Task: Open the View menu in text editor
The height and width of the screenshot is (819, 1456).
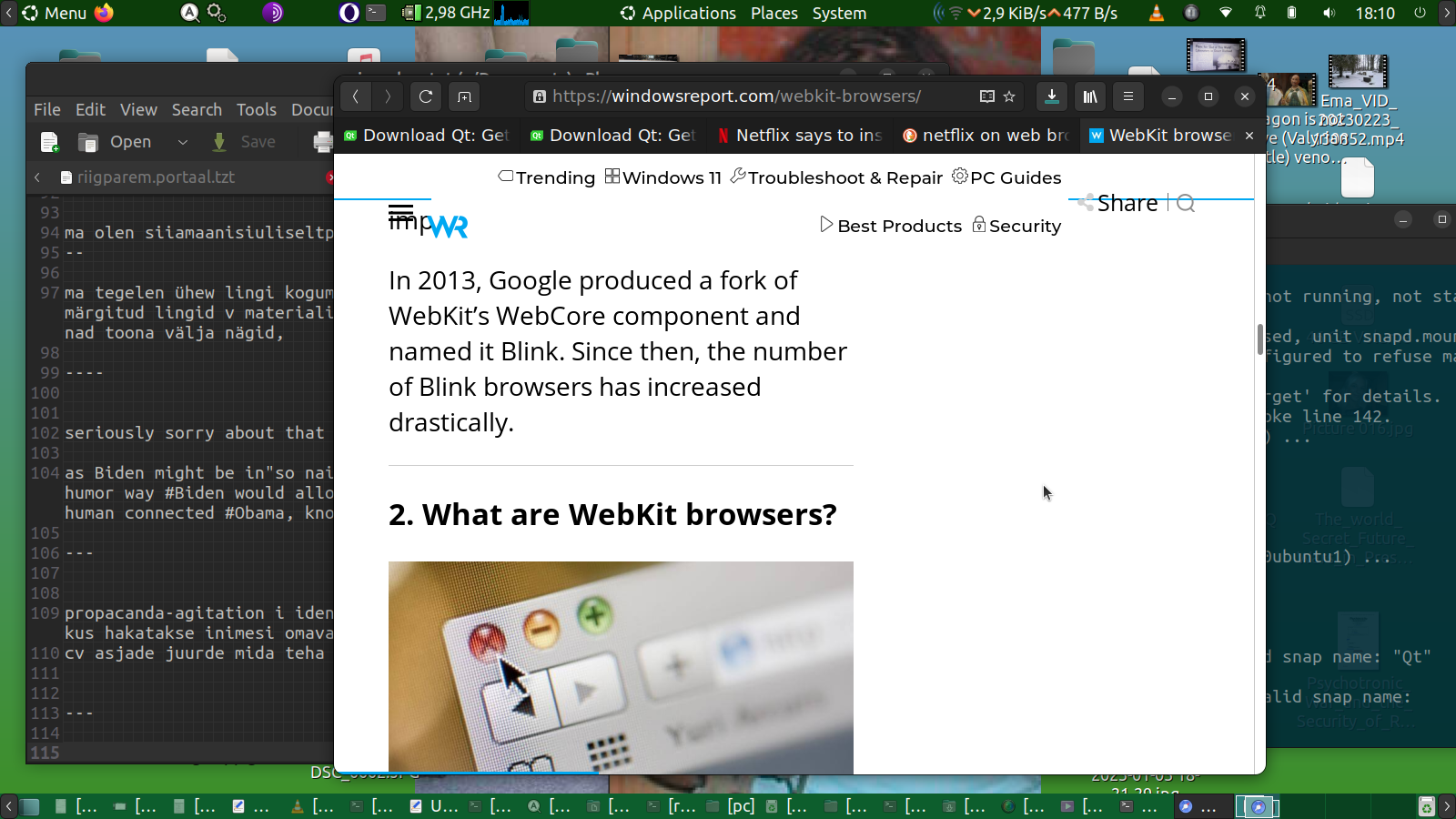Action: coord(138,109)
